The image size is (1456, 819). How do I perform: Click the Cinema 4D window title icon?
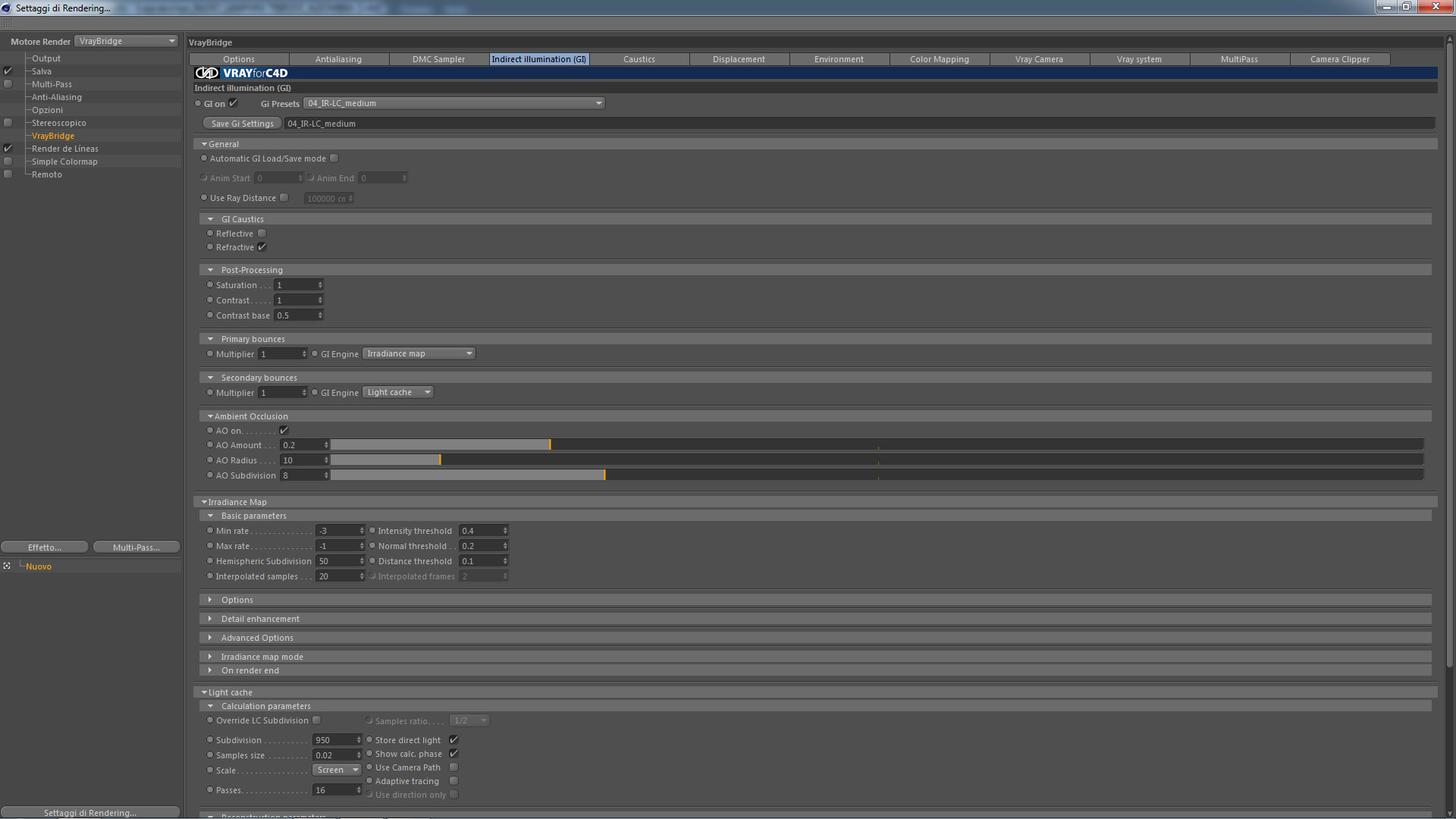[x=7, y=8]
